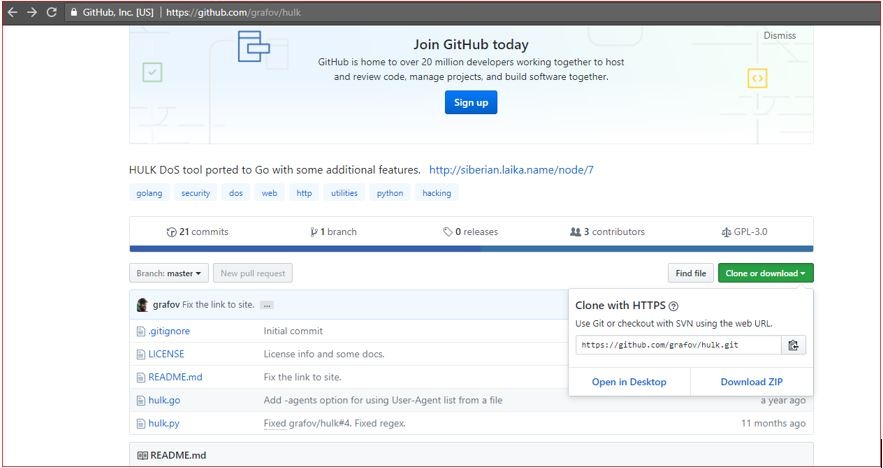
Task: Go forward with the browser forward arrow
Action: click(32, 12)
